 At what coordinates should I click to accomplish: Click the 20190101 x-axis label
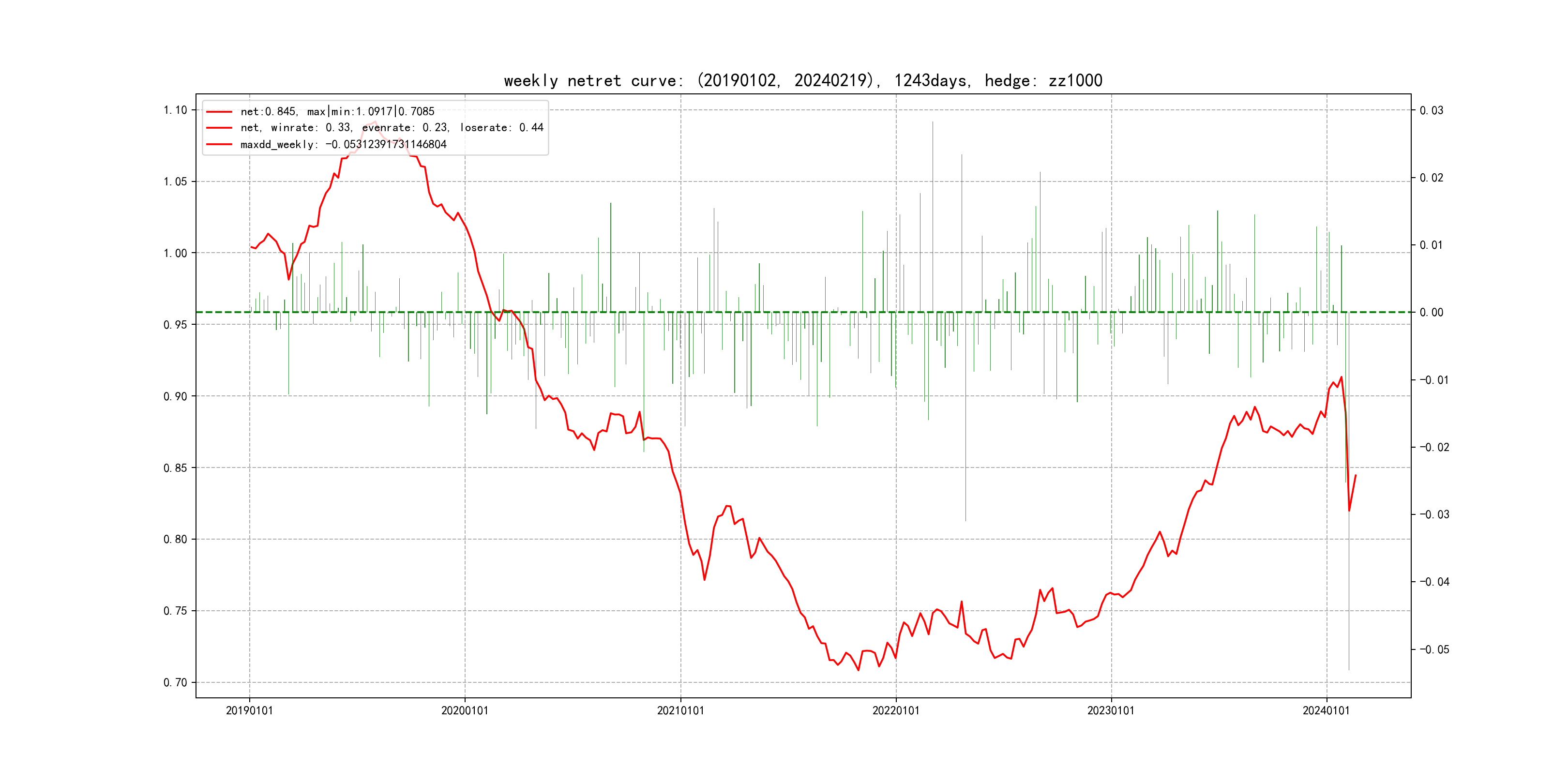(249, 710)
